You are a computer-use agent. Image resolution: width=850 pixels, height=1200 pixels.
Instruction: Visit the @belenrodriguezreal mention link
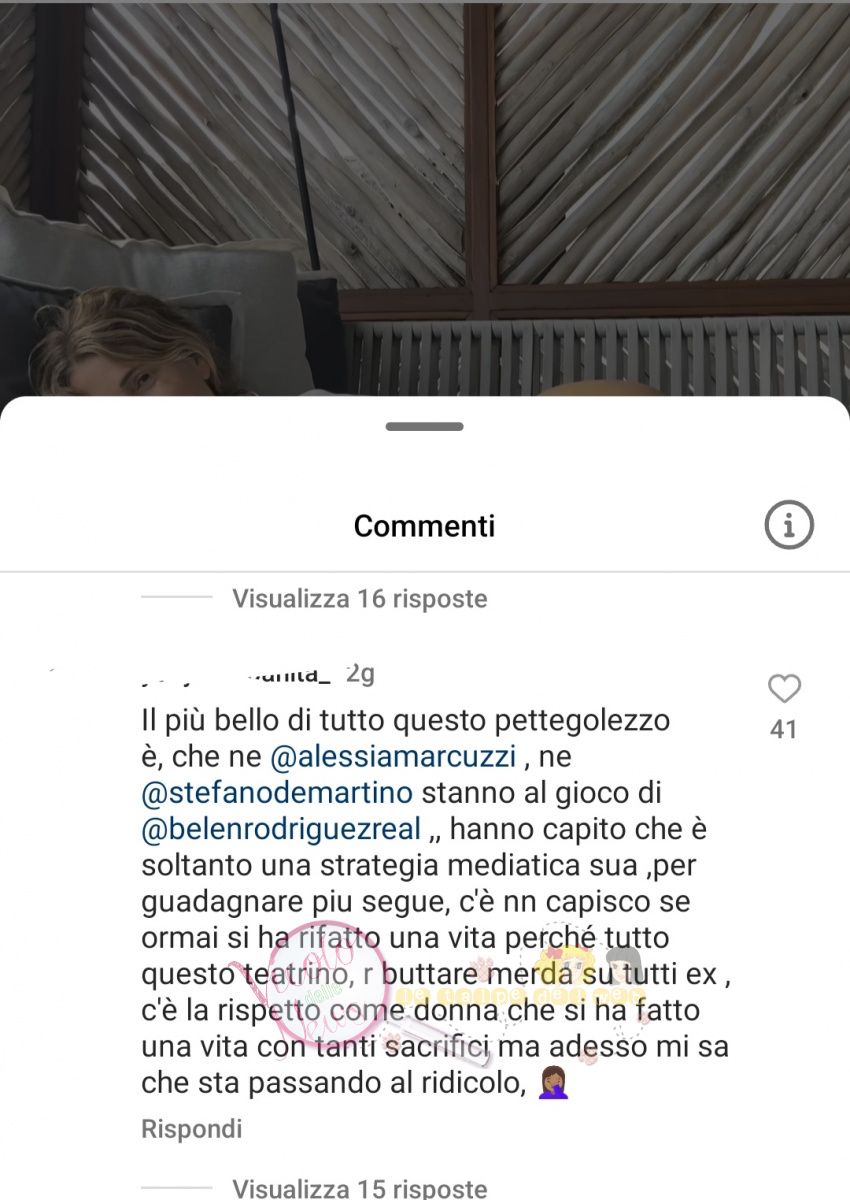click(284, 830)
